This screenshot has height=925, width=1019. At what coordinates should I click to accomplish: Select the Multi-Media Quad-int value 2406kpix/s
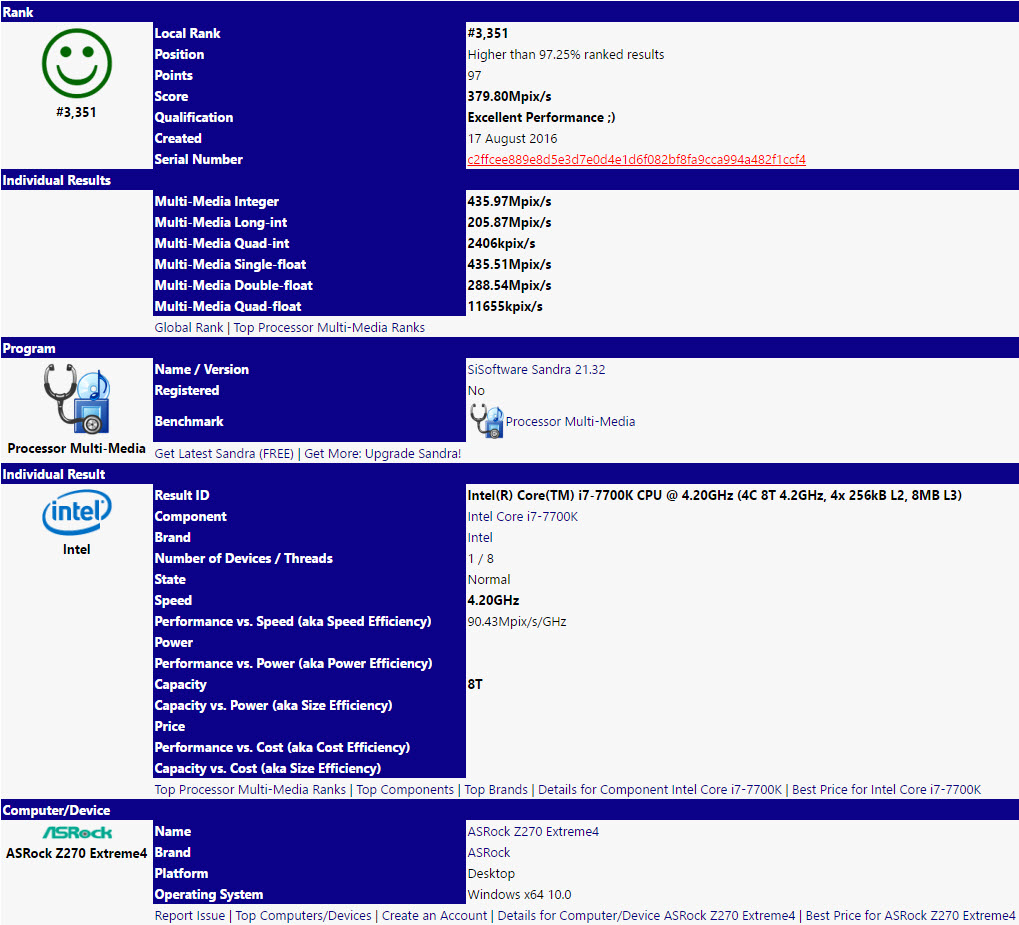[x=501, y=244]
